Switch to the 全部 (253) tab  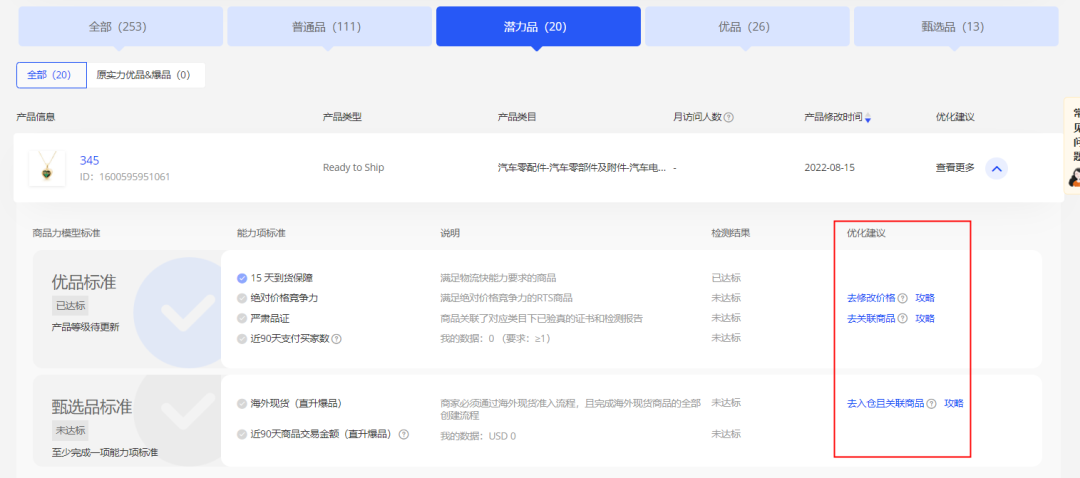[x=121, y=27]
